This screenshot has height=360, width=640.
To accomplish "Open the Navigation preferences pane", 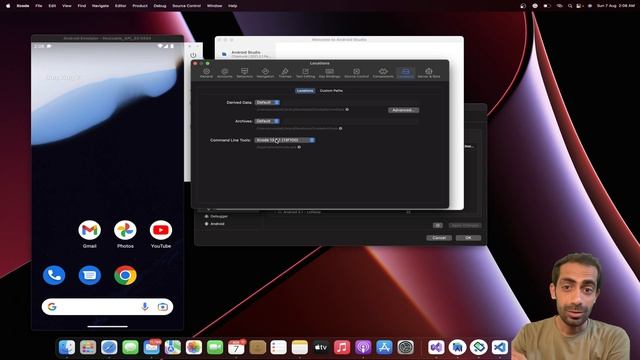I will pos(265,73).
